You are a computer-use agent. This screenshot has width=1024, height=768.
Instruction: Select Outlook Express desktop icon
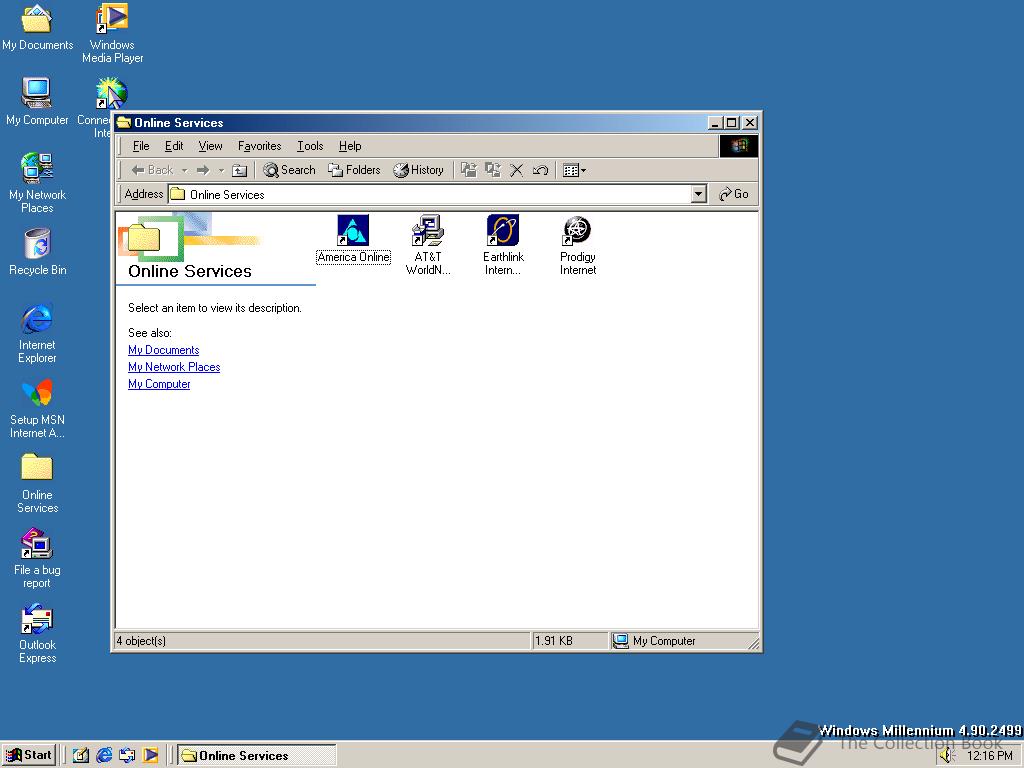(37, 634)
